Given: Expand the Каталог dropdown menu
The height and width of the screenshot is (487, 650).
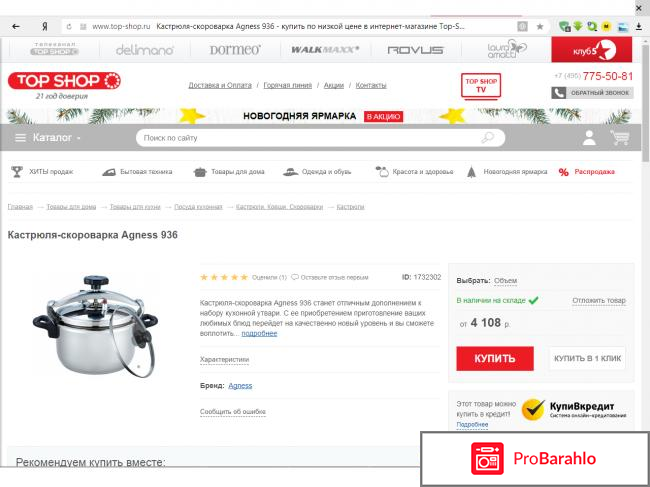Looking at the screenshot, I should pos(48,138).
